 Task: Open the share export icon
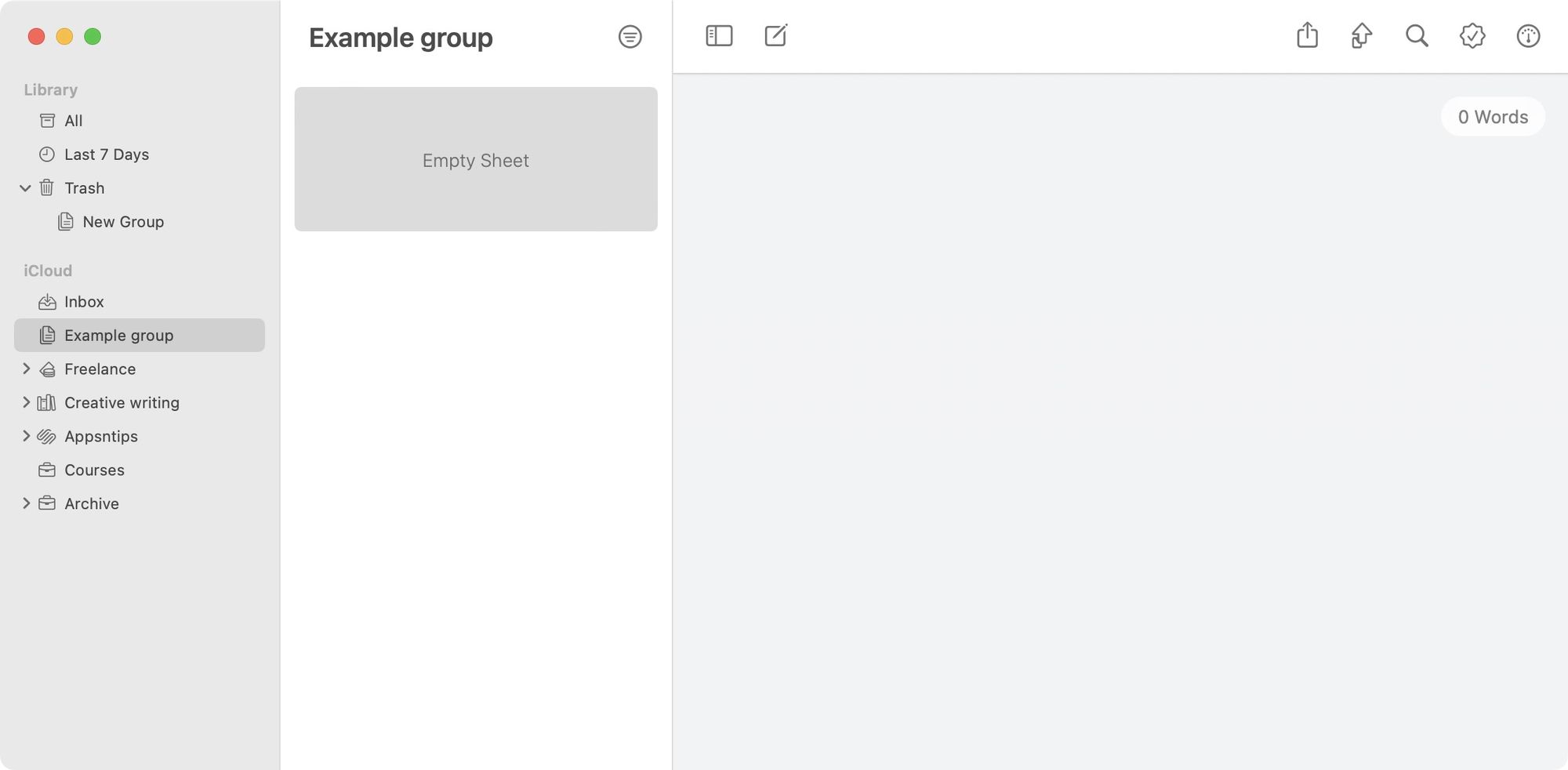pyautogui.click(x=1307, y=36)
